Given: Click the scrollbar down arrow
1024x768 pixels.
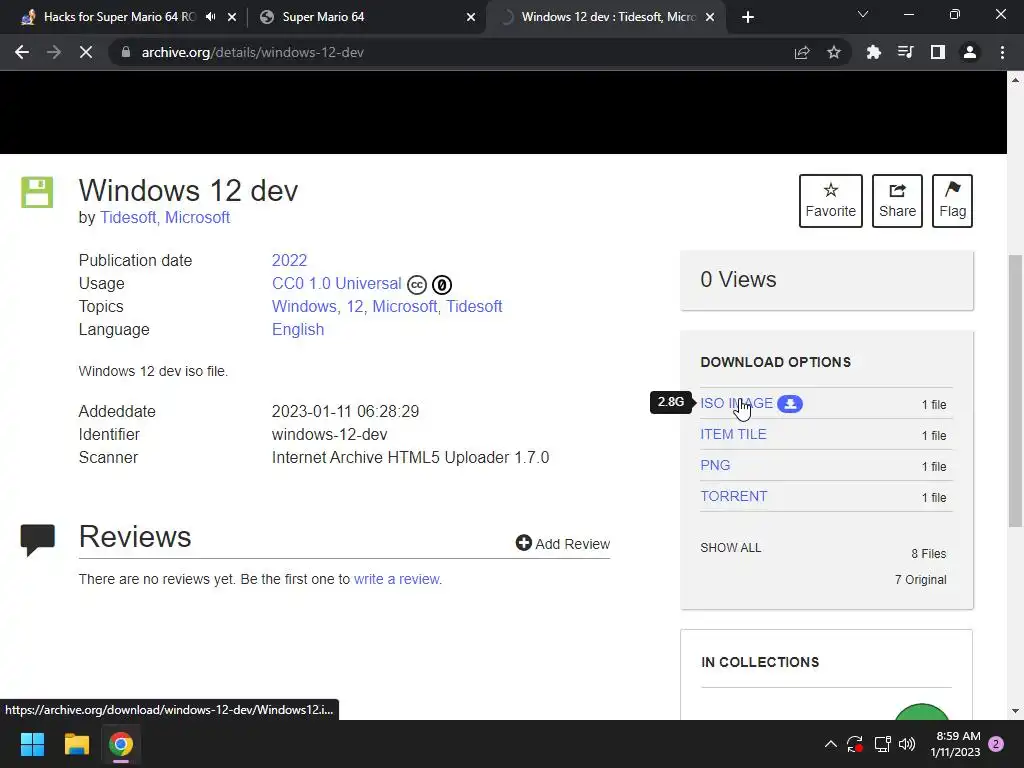Looking at the screenshot, I should click(x=1015, y=711).
